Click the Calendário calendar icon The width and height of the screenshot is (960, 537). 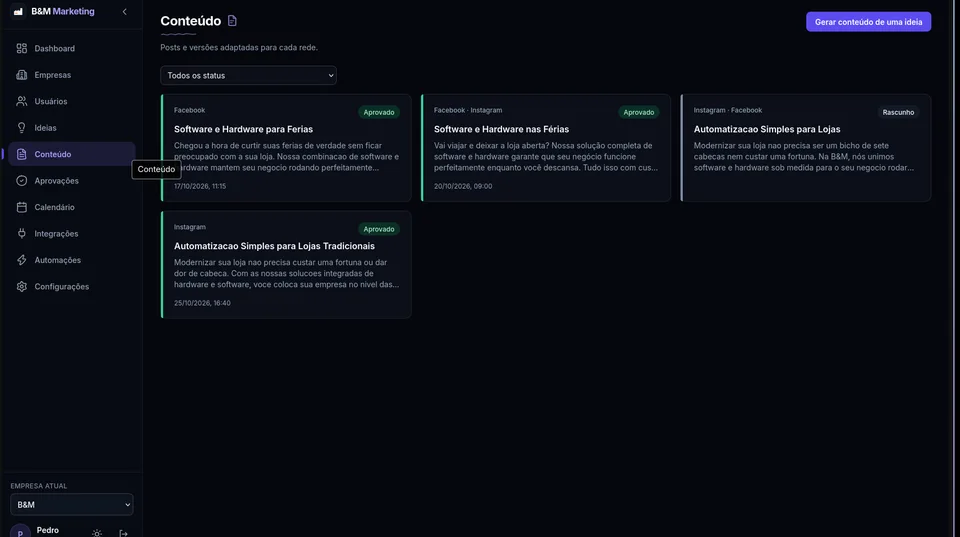coord(21,207)
